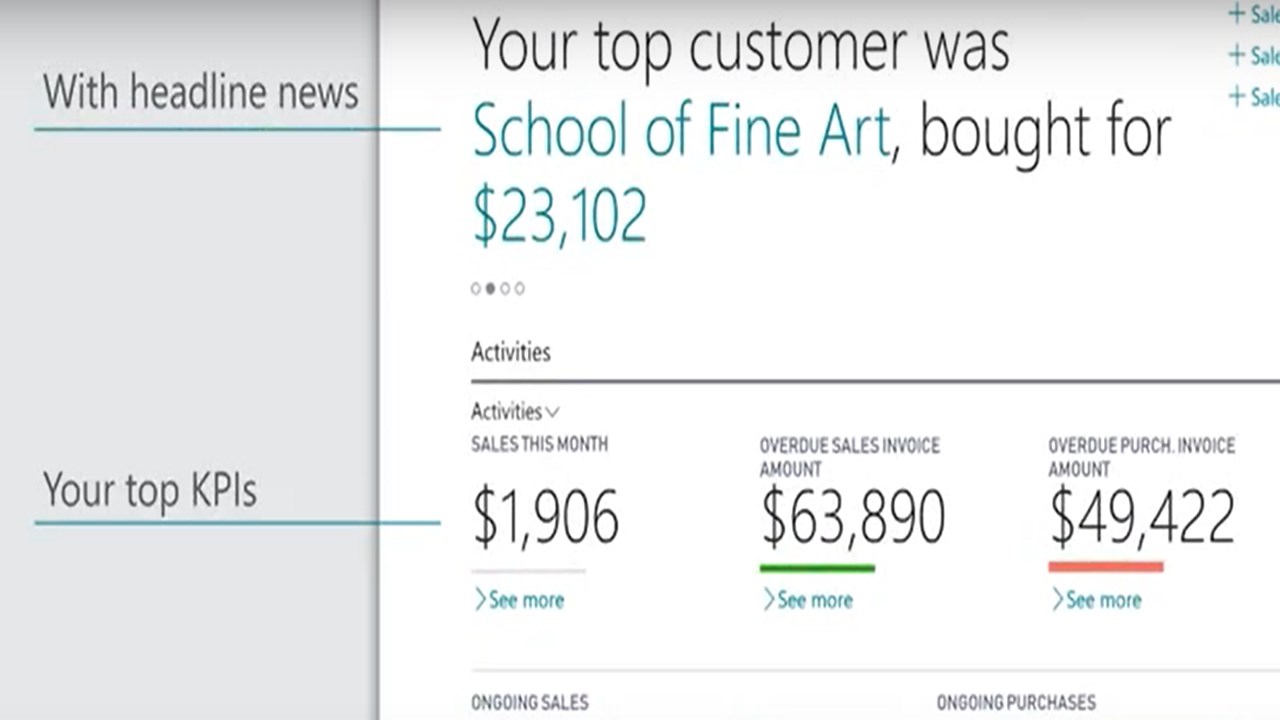Viewport: 1280px width, 720px height.
Task: Click the chevron beside See more under $1,906
Action: point(480,600)
